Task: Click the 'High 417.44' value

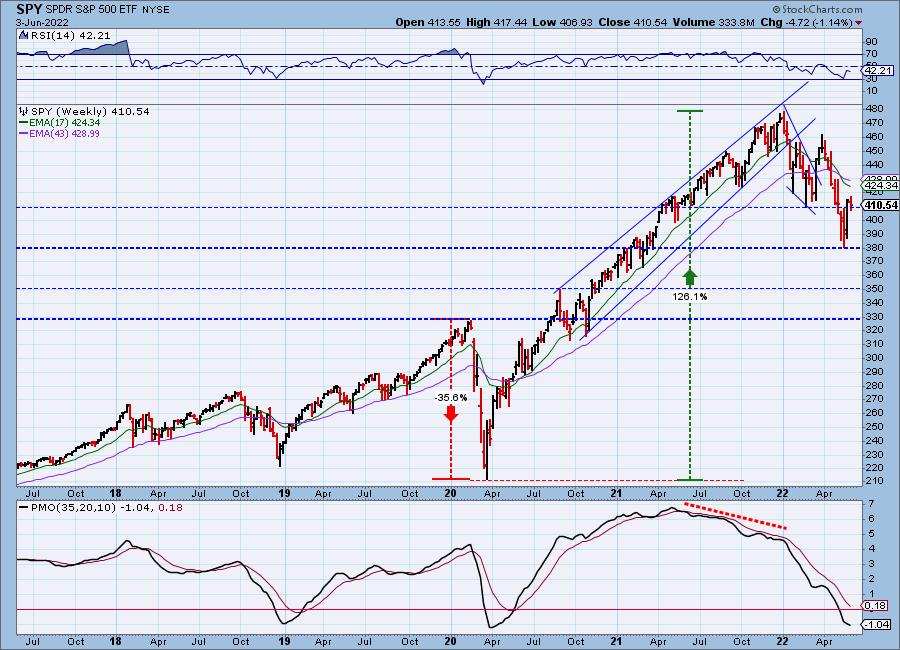Action: [x=496, y=22]
